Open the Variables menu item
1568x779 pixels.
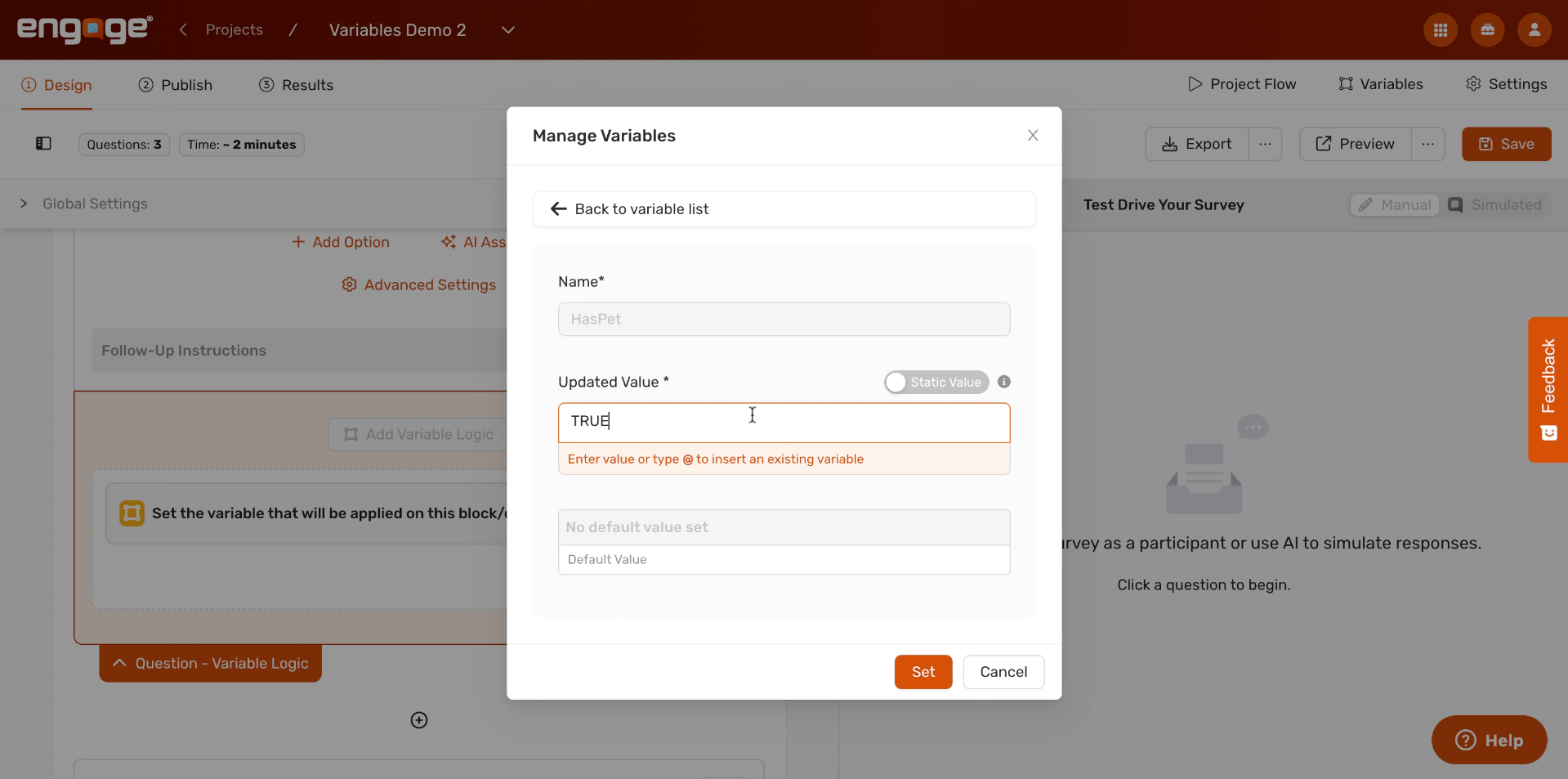coord(1381,84)
